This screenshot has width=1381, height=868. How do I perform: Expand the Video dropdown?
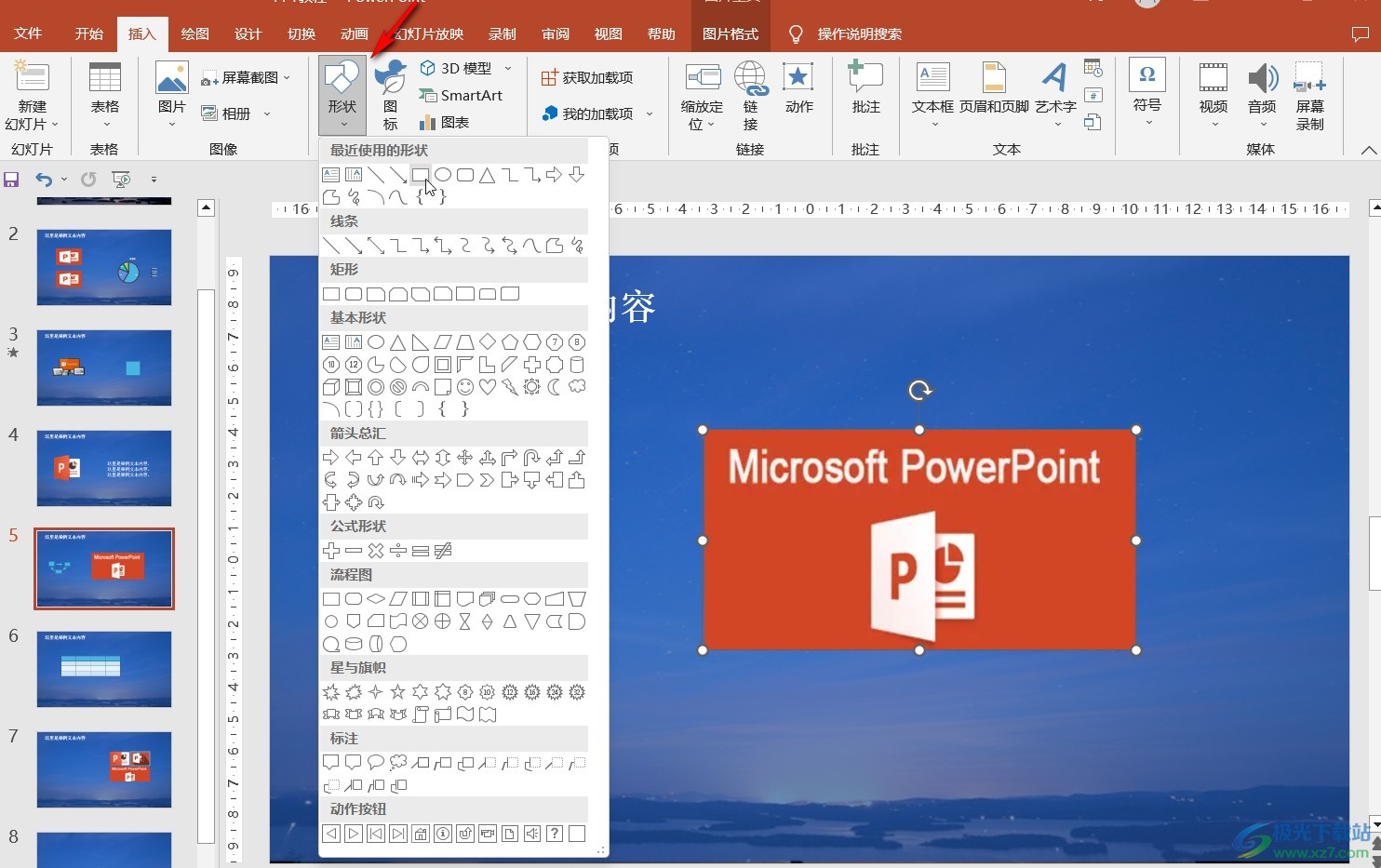[x=1213, y=96]
